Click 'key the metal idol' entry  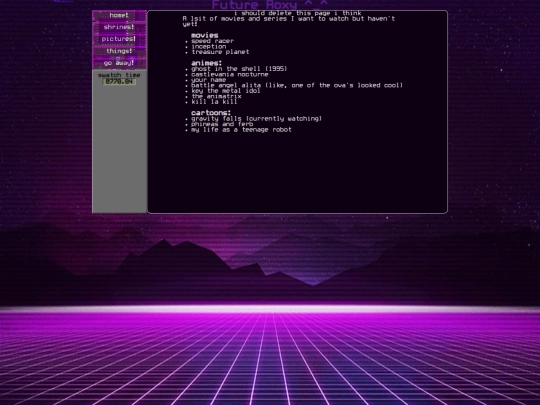pos(226,91)
